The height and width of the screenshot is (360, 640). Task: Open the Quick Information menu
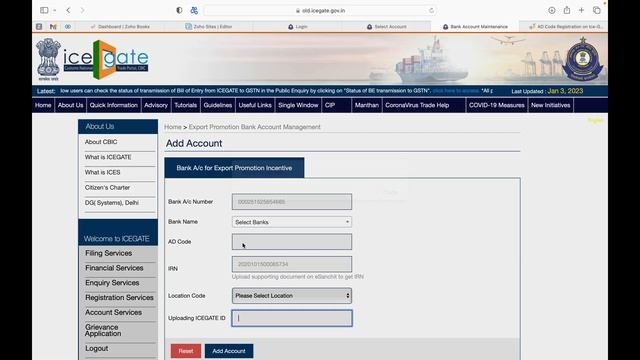[113, 105]
